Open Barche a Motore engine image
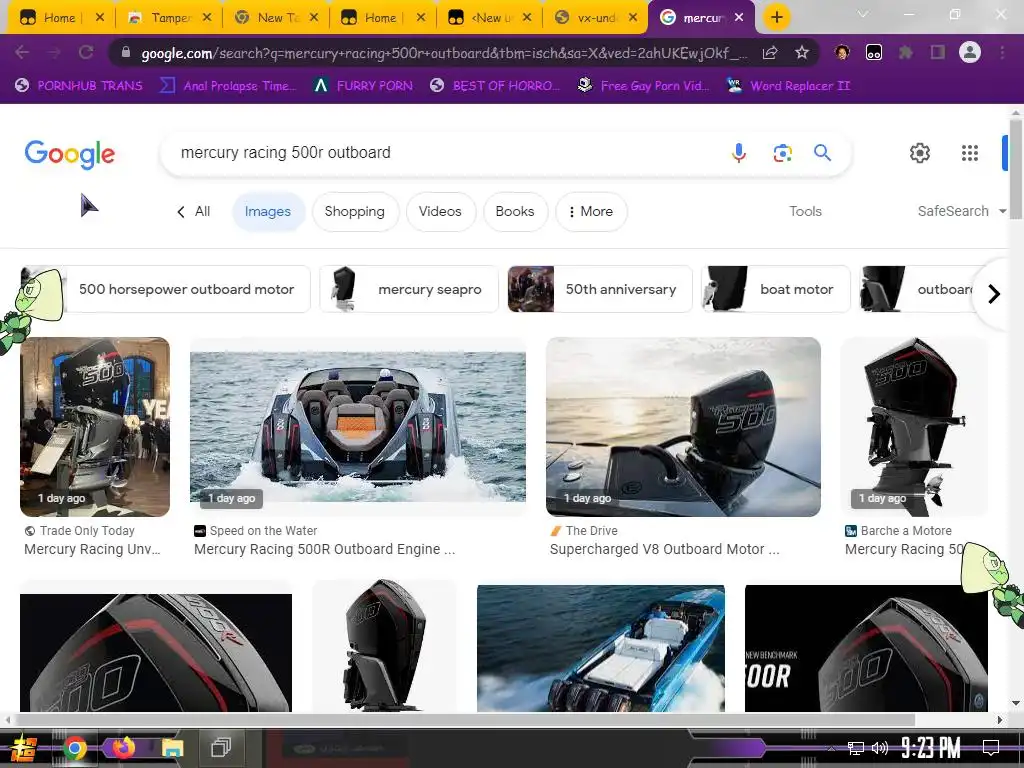This screenshot has width=1024, height=768. click(x=914, y=426)
